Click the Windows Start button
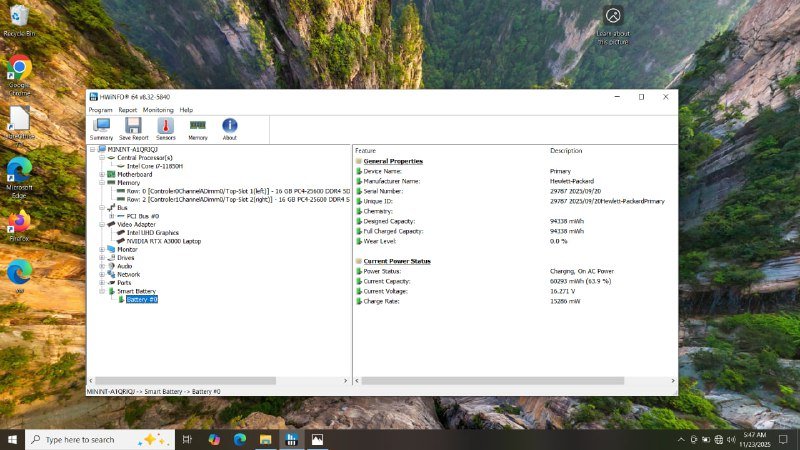 point(12,439)
